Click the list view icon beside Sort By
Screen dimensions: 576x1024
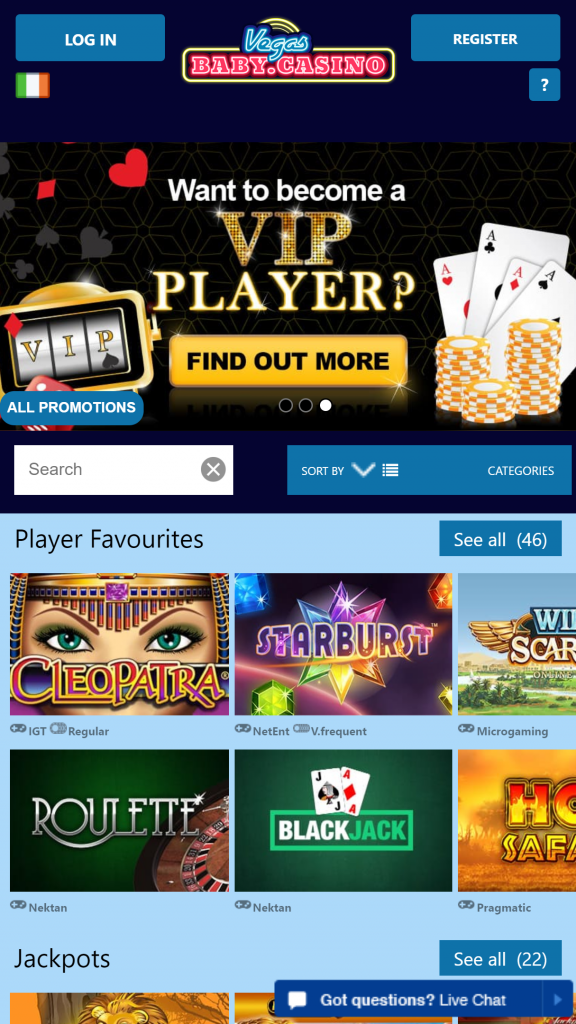pyautogui.click(x=391, y=470)
